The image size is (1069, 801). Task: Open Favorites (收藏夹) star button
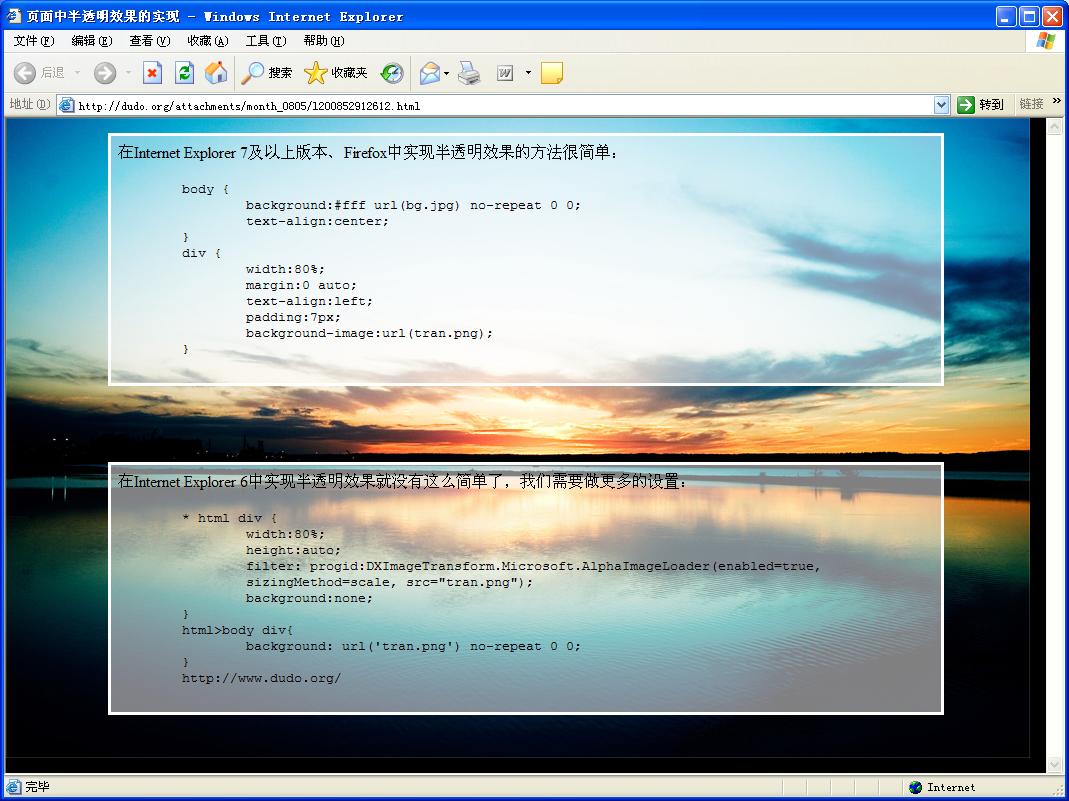point(335,73)
